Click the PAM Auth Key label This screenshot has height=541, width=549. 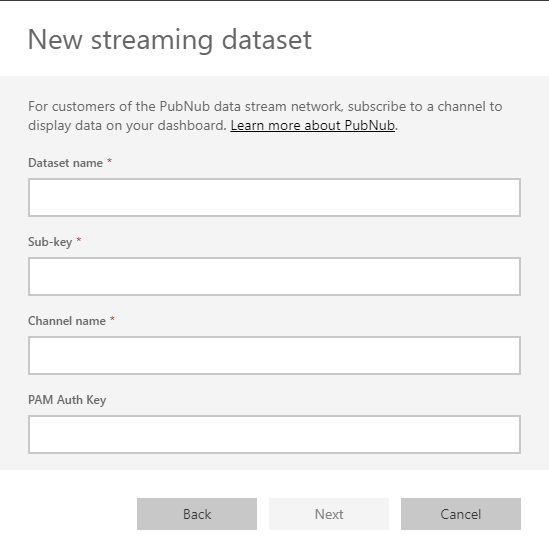coord(67,400)
